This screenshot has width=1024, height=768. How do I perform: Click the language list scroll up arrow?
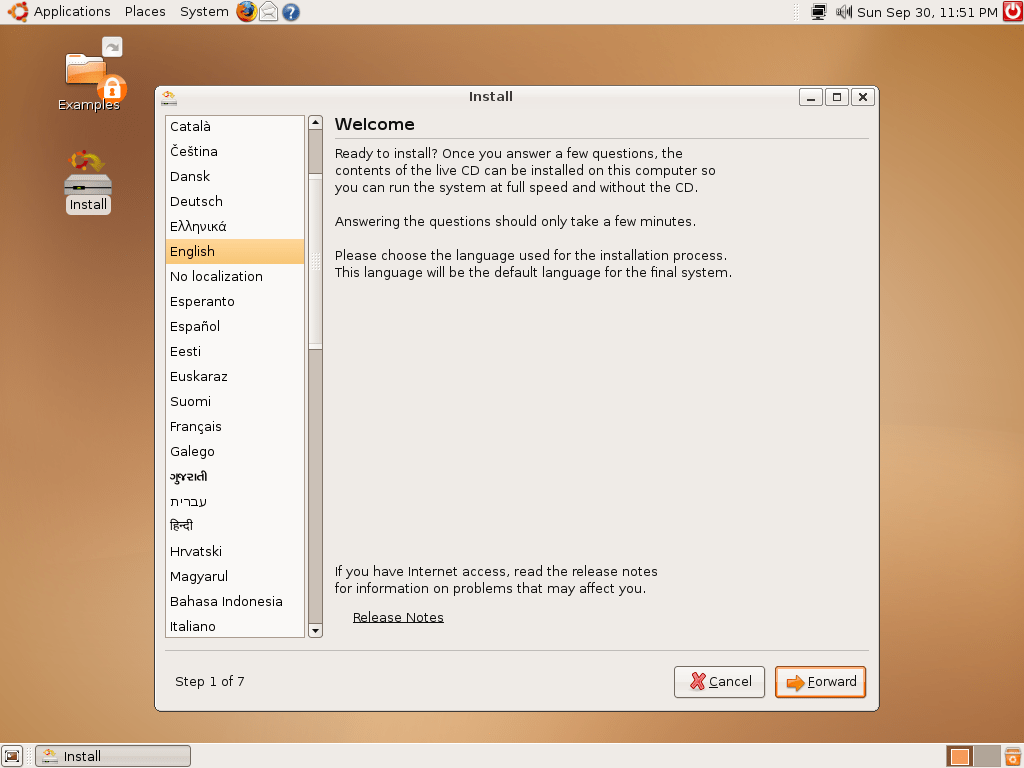point(315,122)
